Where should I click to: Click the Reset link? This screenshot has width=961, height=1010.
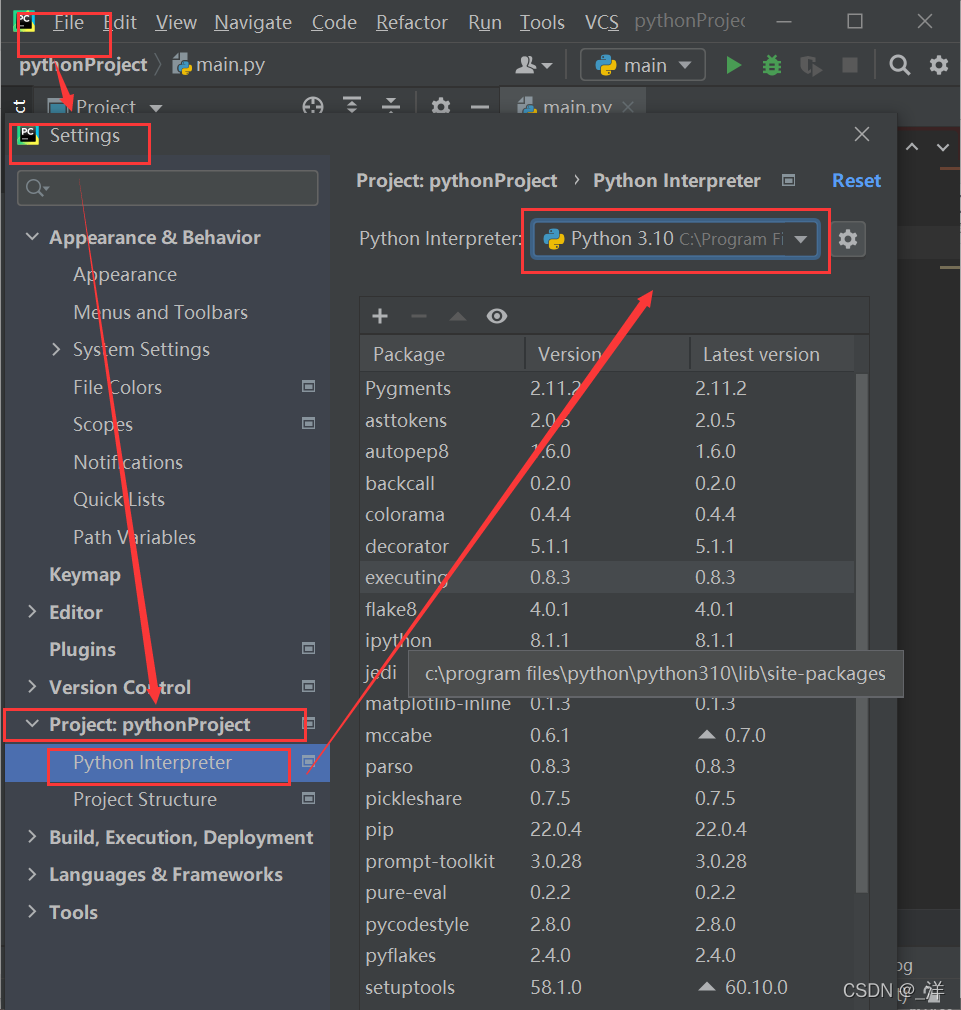(856, 181)
